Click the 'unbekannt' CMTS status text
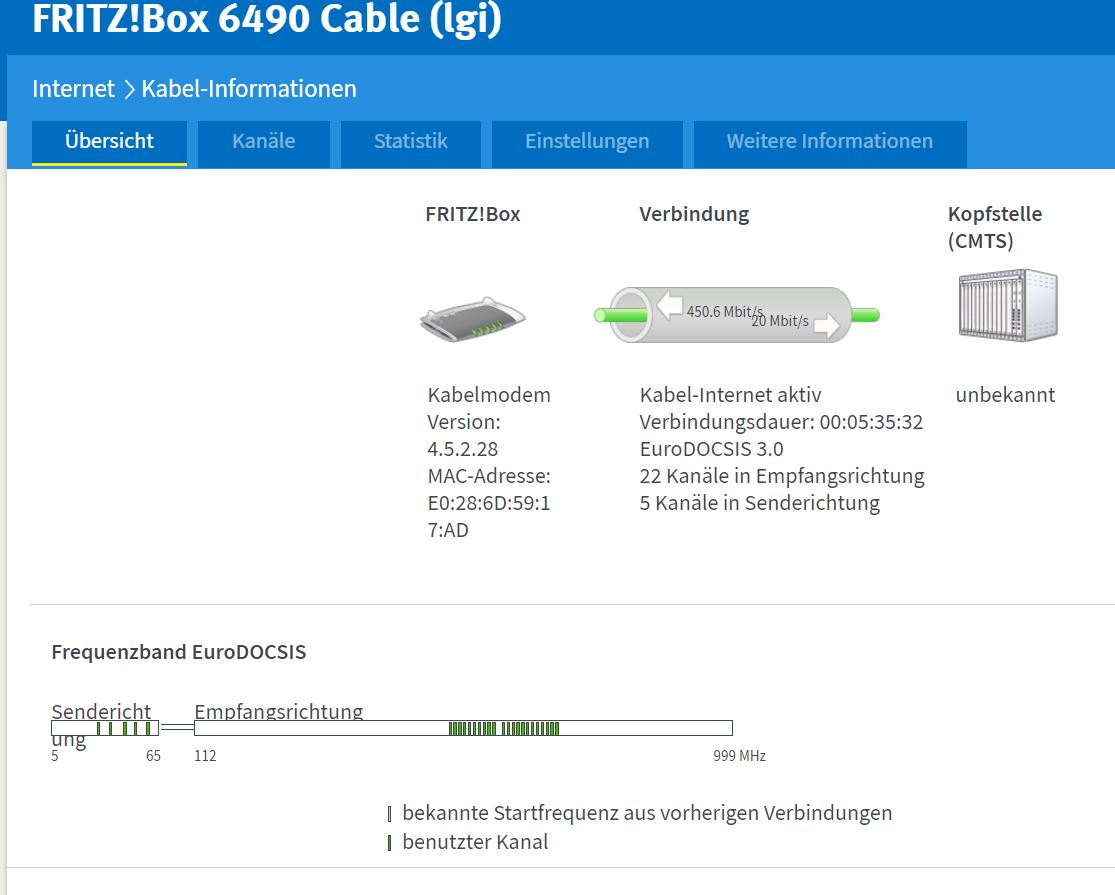Viewport: 1115px width, 895px height. tap(1005, 395)
